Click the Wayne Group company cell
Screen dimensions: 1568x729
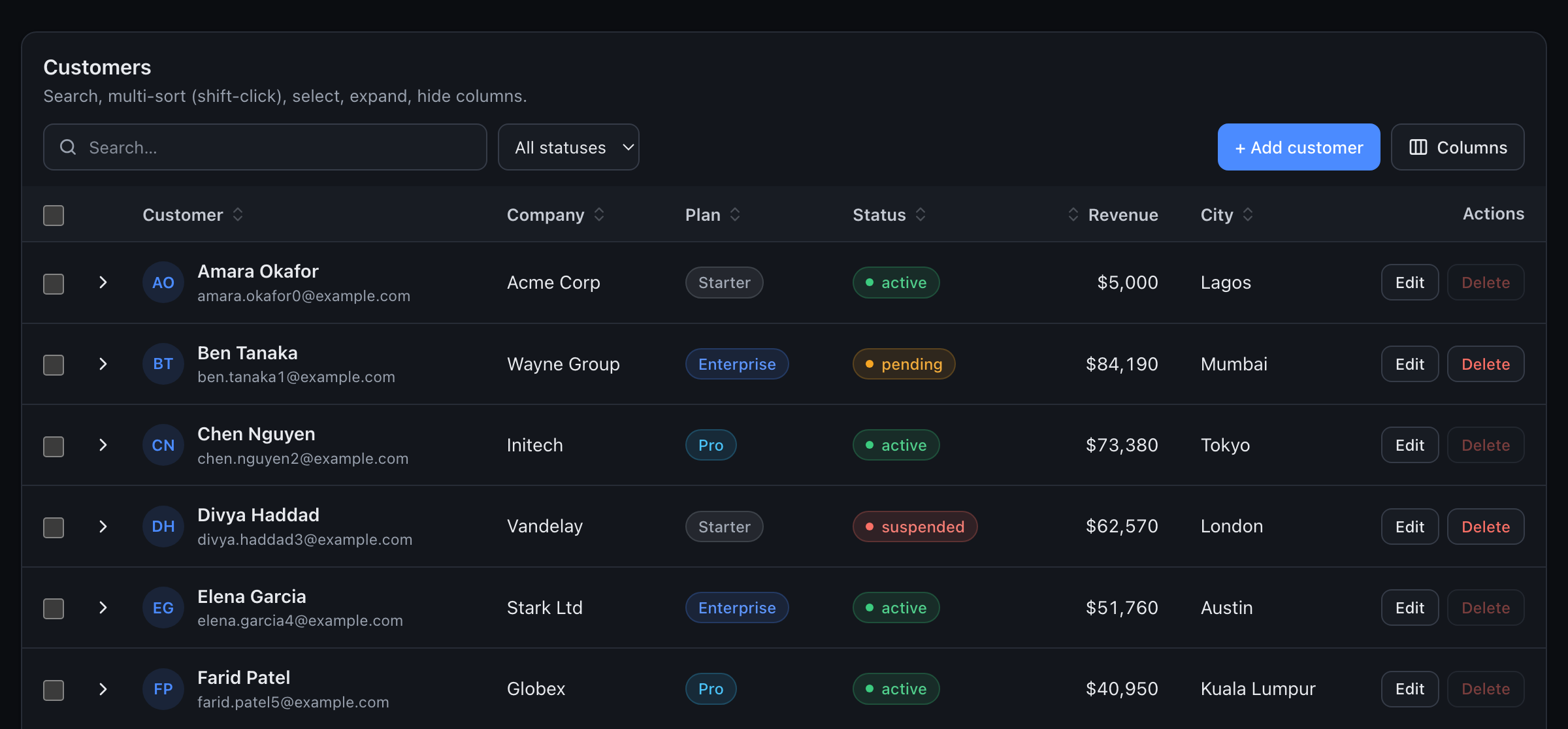563,364
